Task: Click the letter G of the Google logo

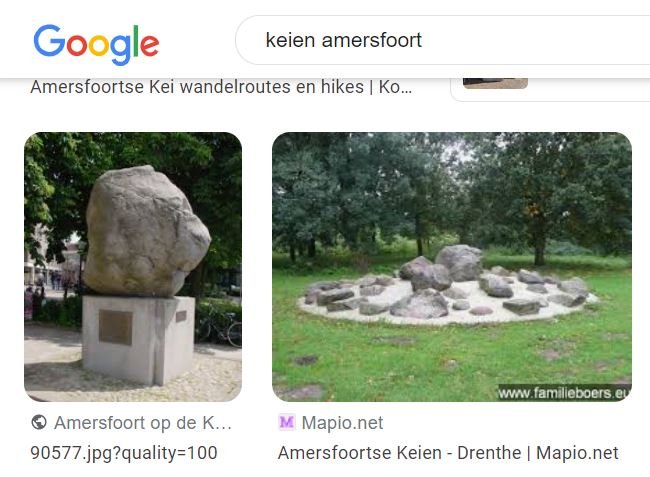Action: [49, 40]
